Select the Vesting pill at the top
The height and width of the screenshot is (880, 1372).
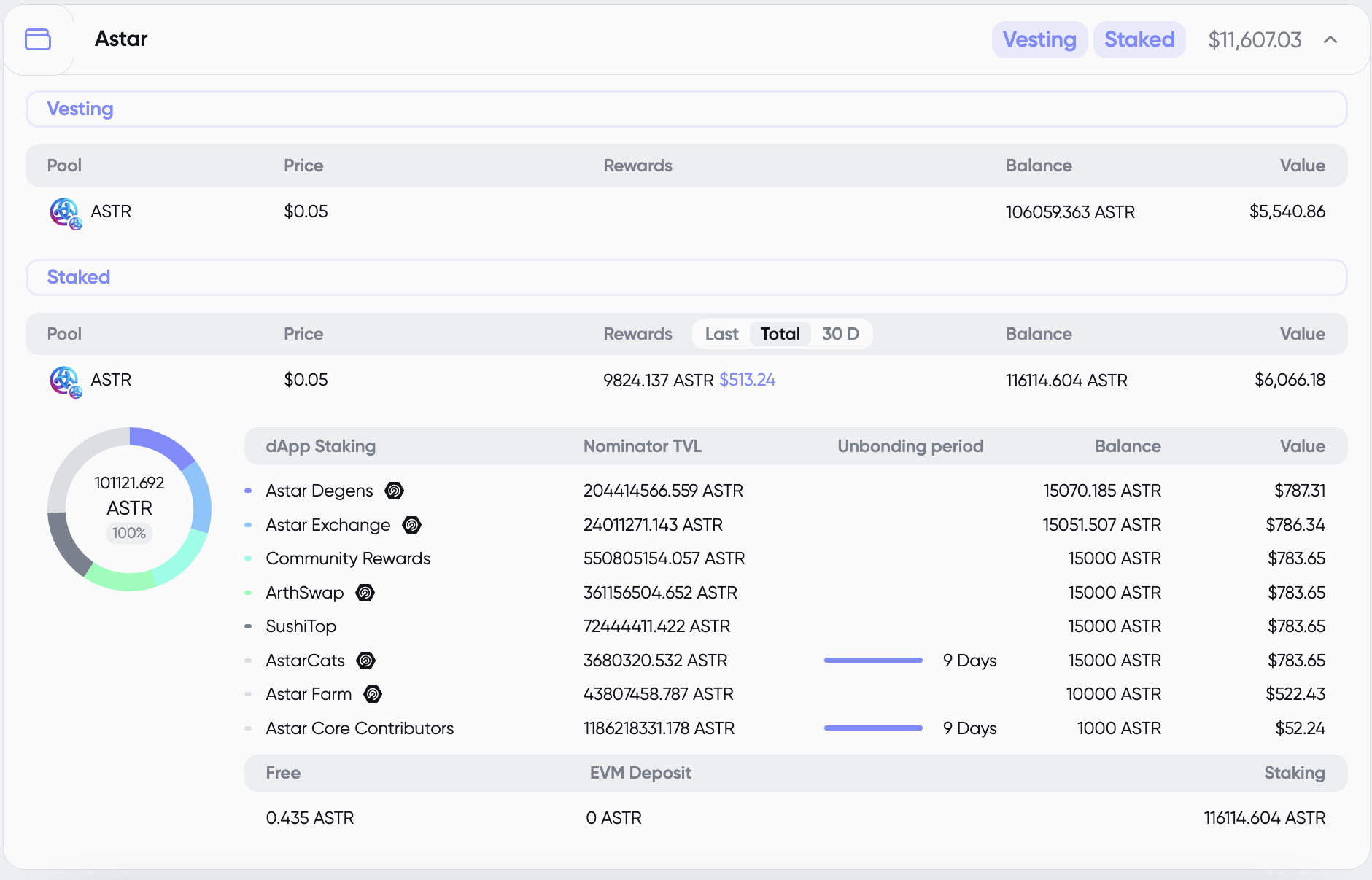pos(1039,39)
